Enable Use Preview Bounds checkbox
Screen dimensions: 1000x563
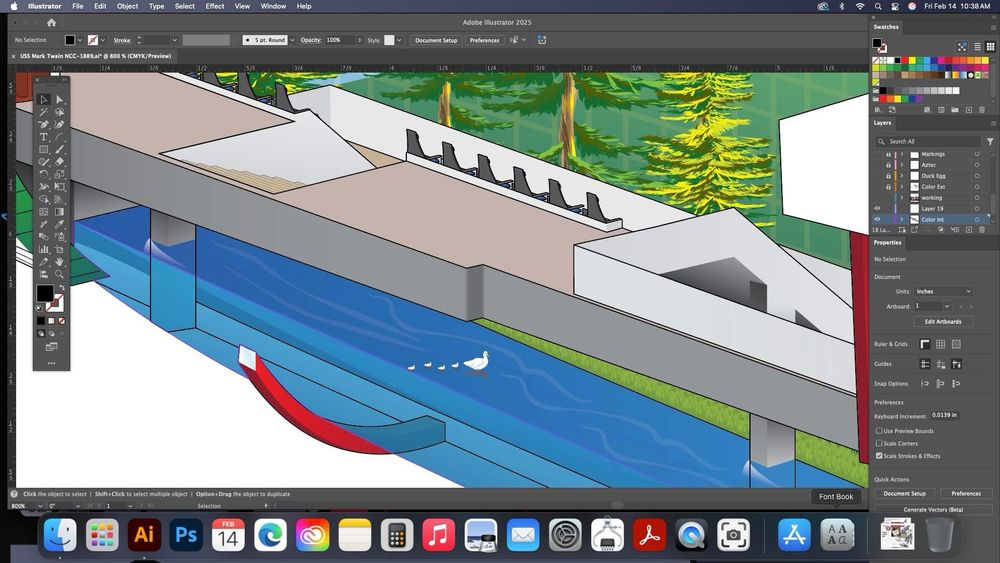point(879,431)
